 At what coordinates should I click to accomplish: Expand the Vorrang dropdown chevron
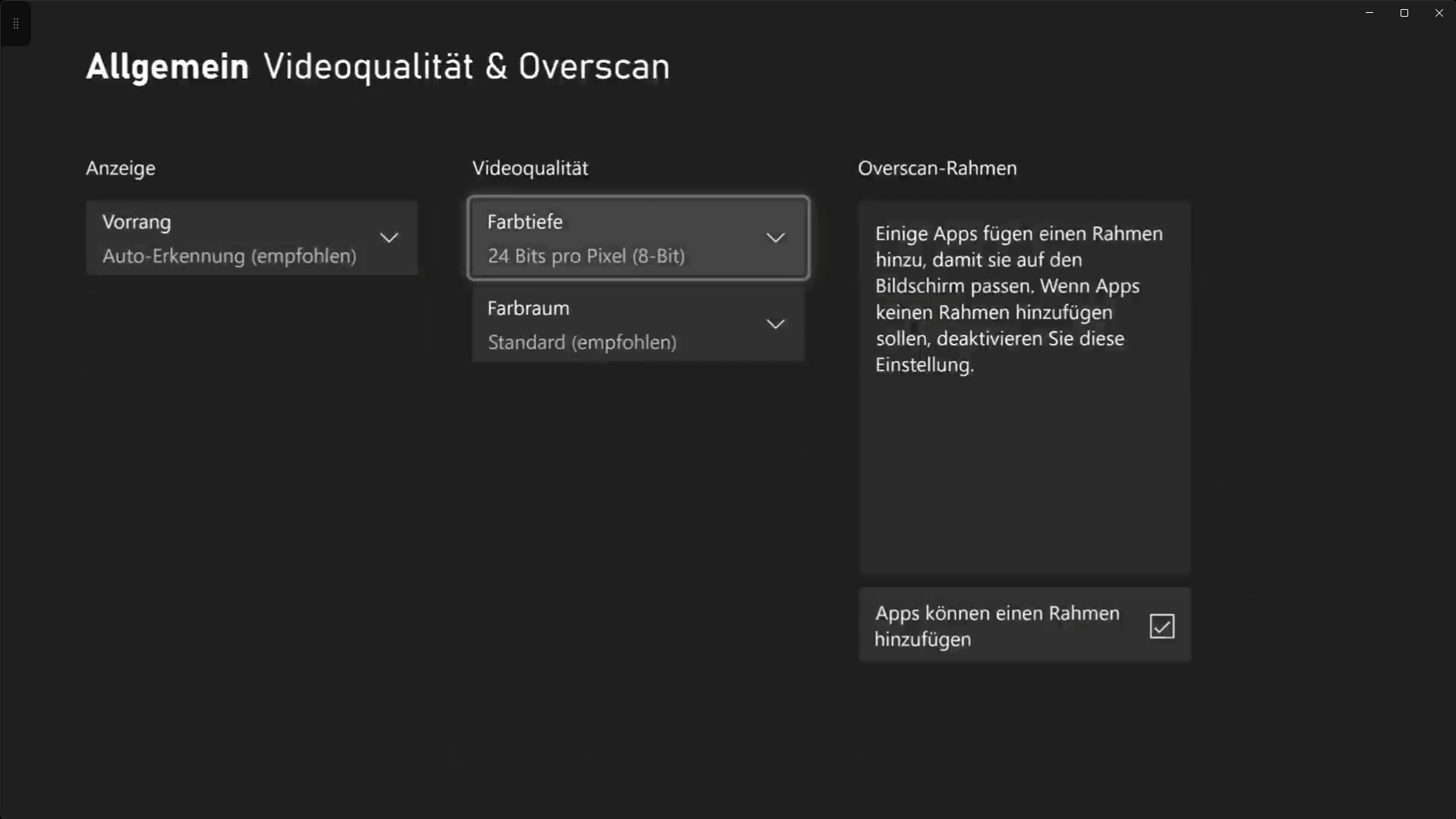(x=389, y=238)
